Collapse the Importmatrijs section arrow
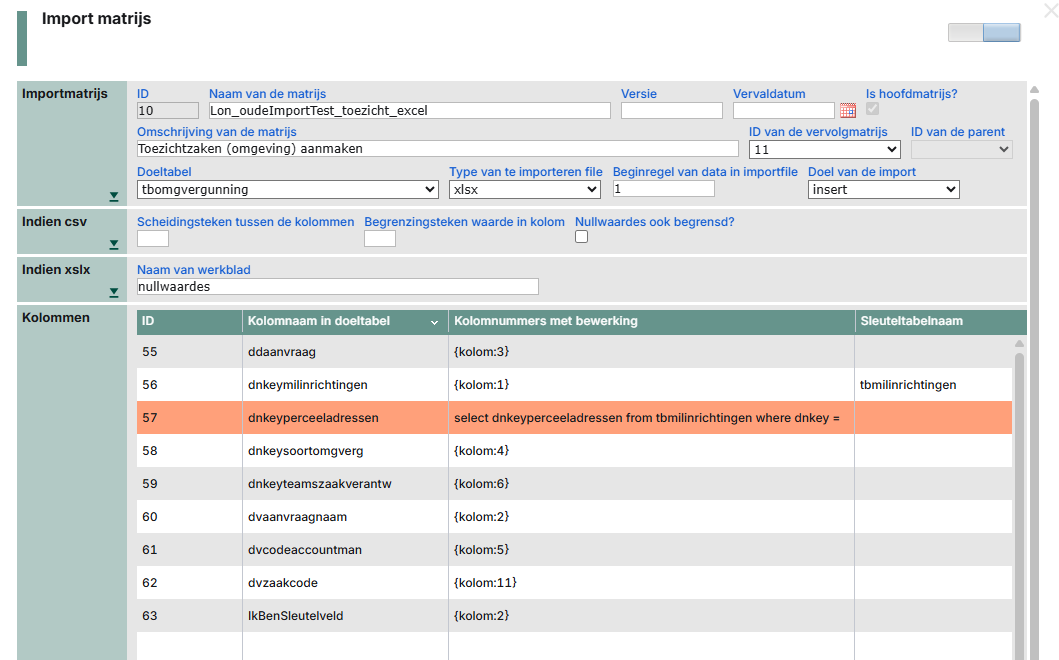 click(114, 196)
